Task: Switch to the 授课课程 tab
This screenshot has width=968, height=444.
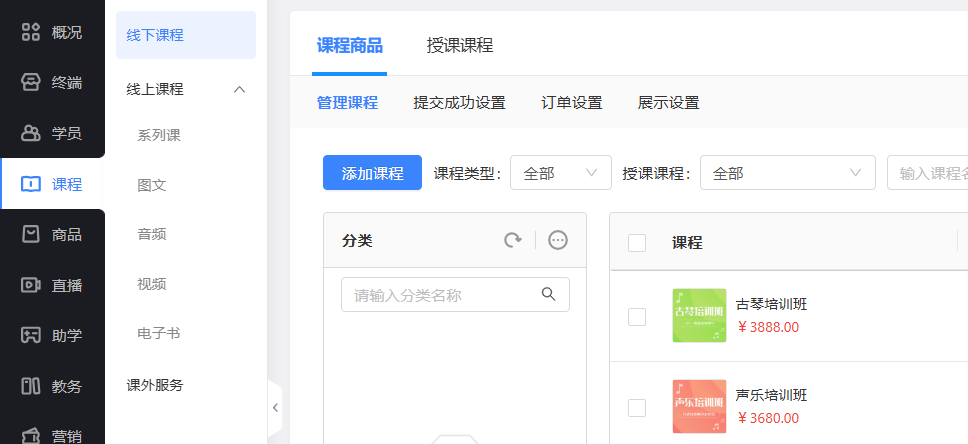Action: (460, 46)
